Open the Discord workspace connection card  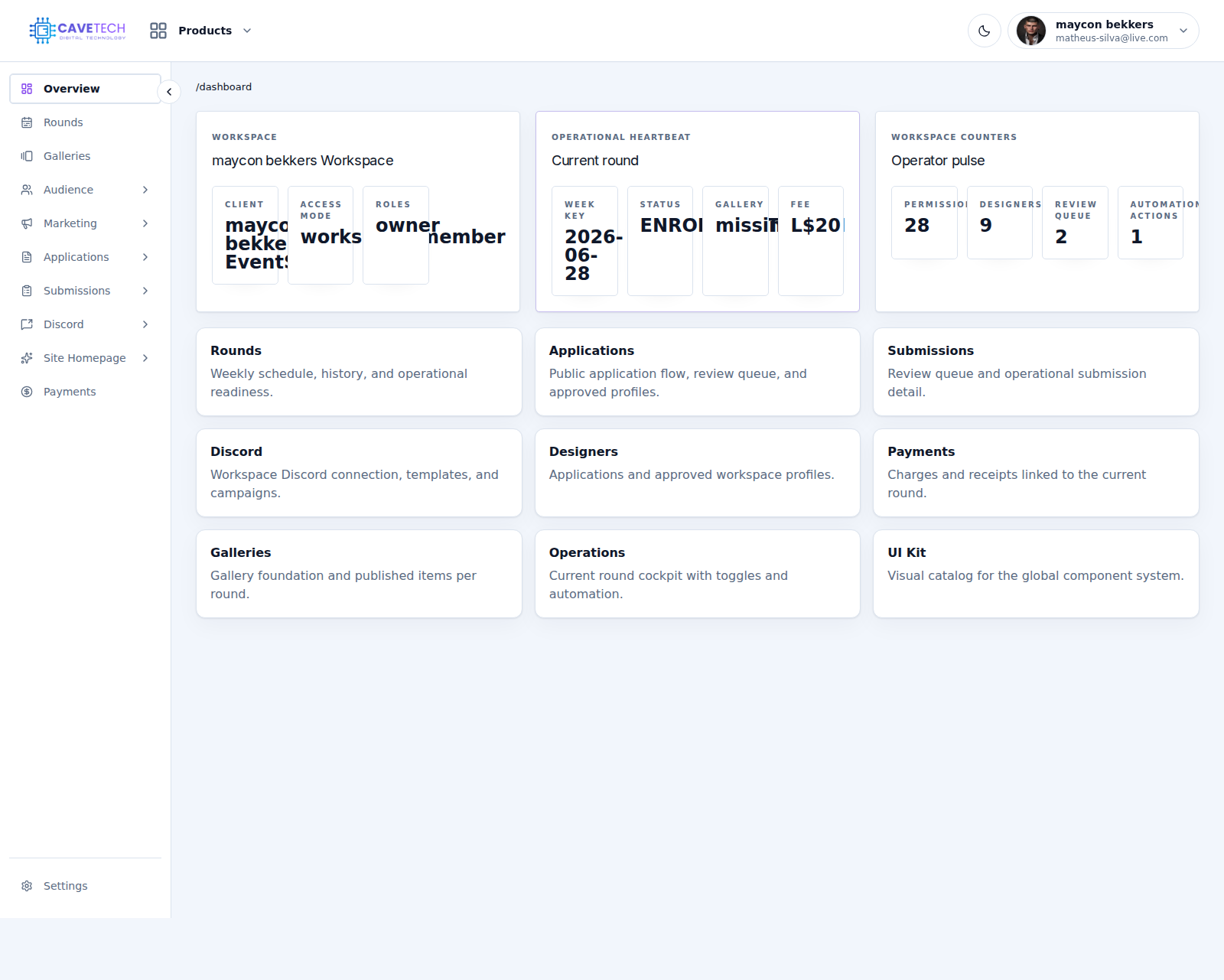point(359,473)
